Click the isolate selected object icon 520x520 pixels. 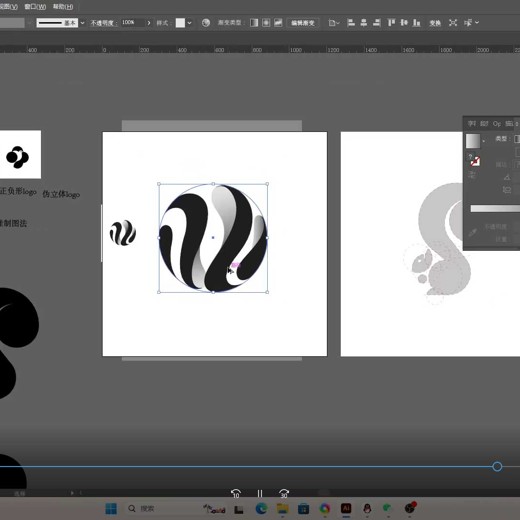coord(453,23)
